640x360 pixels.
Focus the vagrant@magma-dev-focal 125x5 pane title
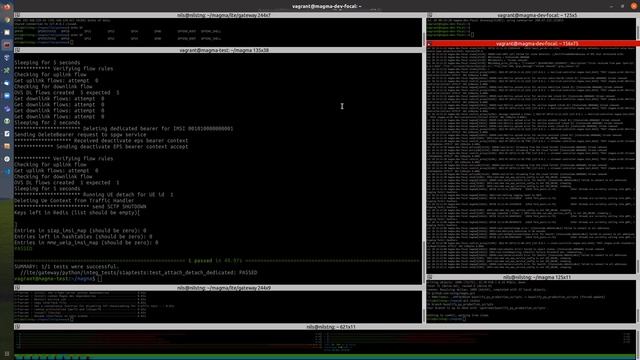(537, 15)
